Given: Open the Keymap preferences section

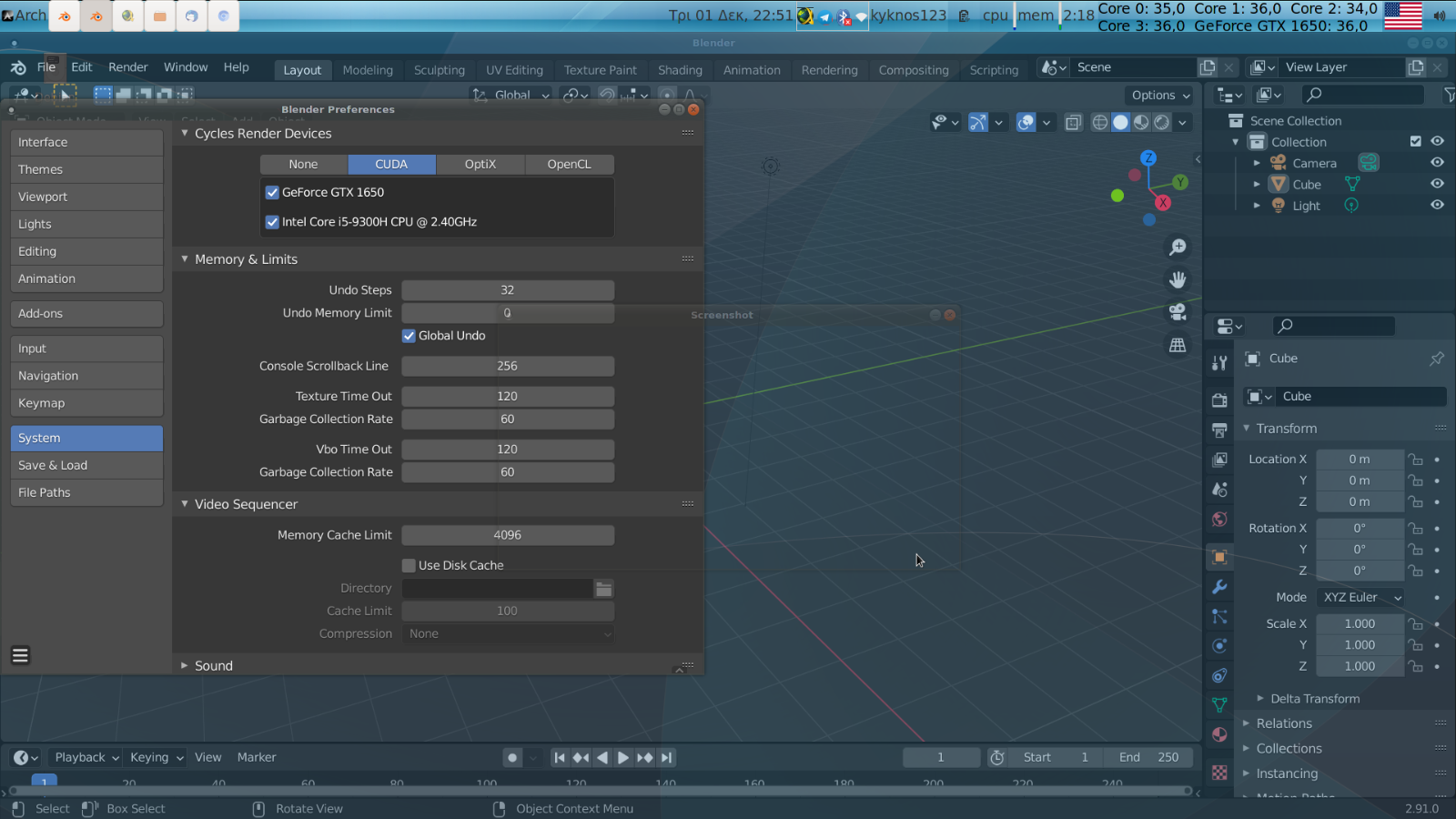Looking at the screenshot, I should (x=86, y=403).
